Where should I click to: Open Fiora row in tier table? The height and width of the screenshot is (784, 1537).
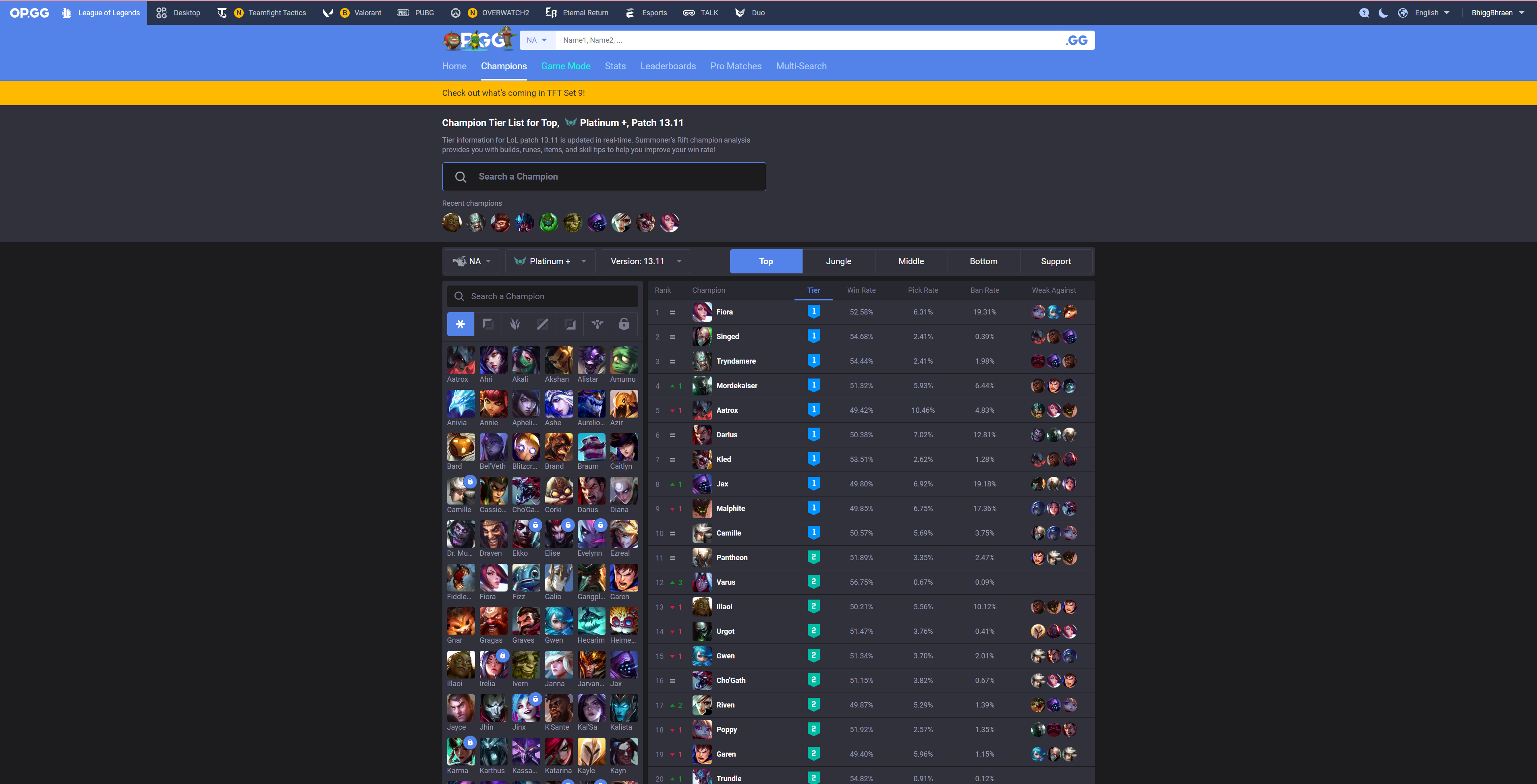tap(871, 312)
